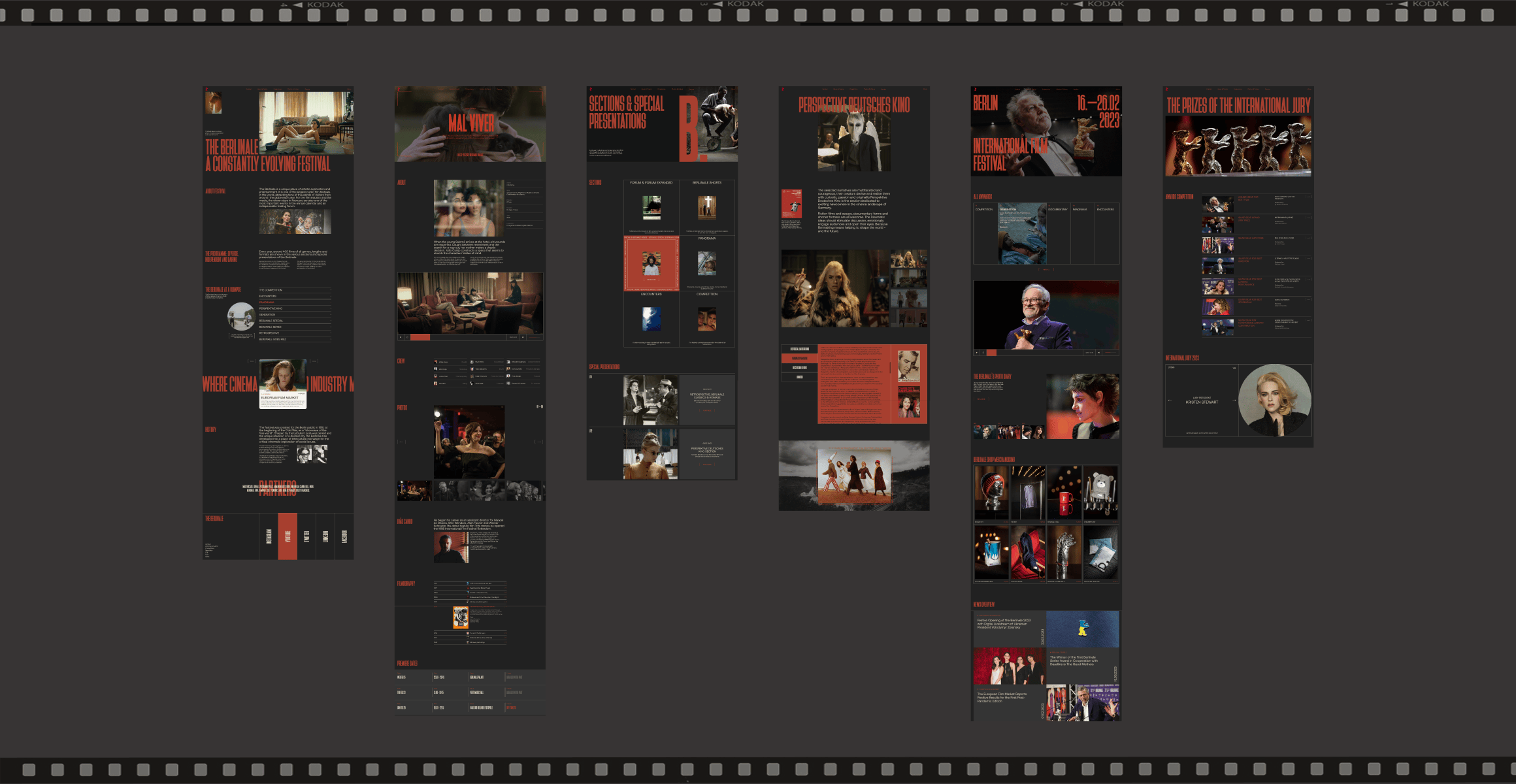
Task: Open European Film Market card
Action: [x=283, y=385]
